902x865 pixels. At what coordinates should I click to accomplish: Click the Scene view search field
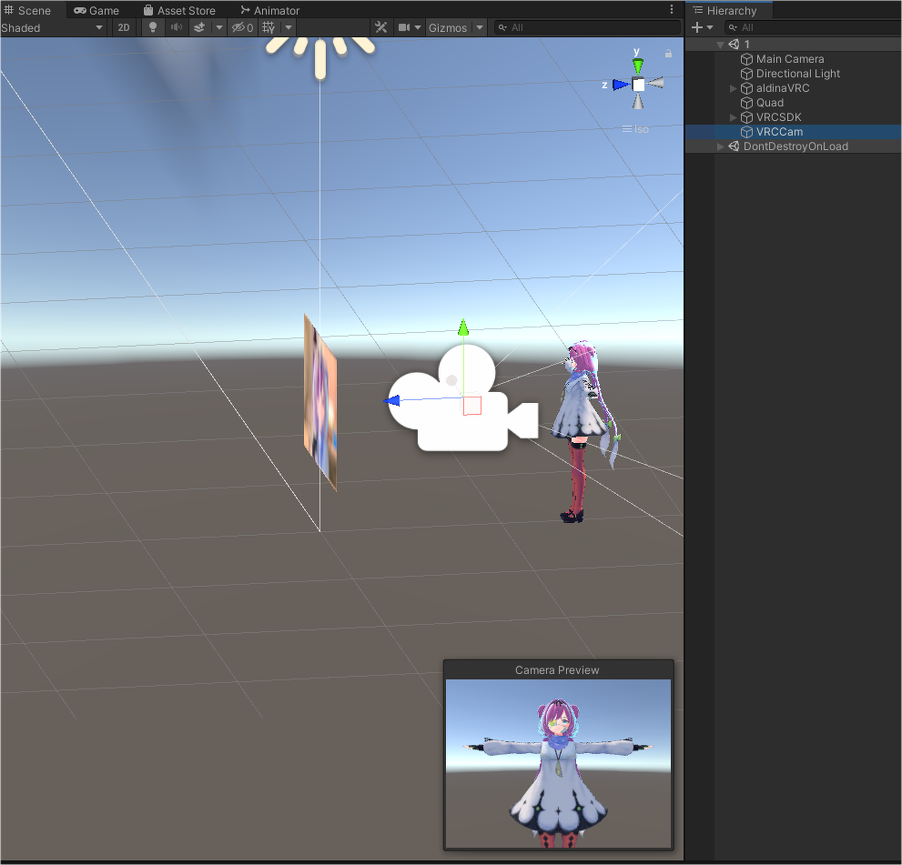coord(587,27)
